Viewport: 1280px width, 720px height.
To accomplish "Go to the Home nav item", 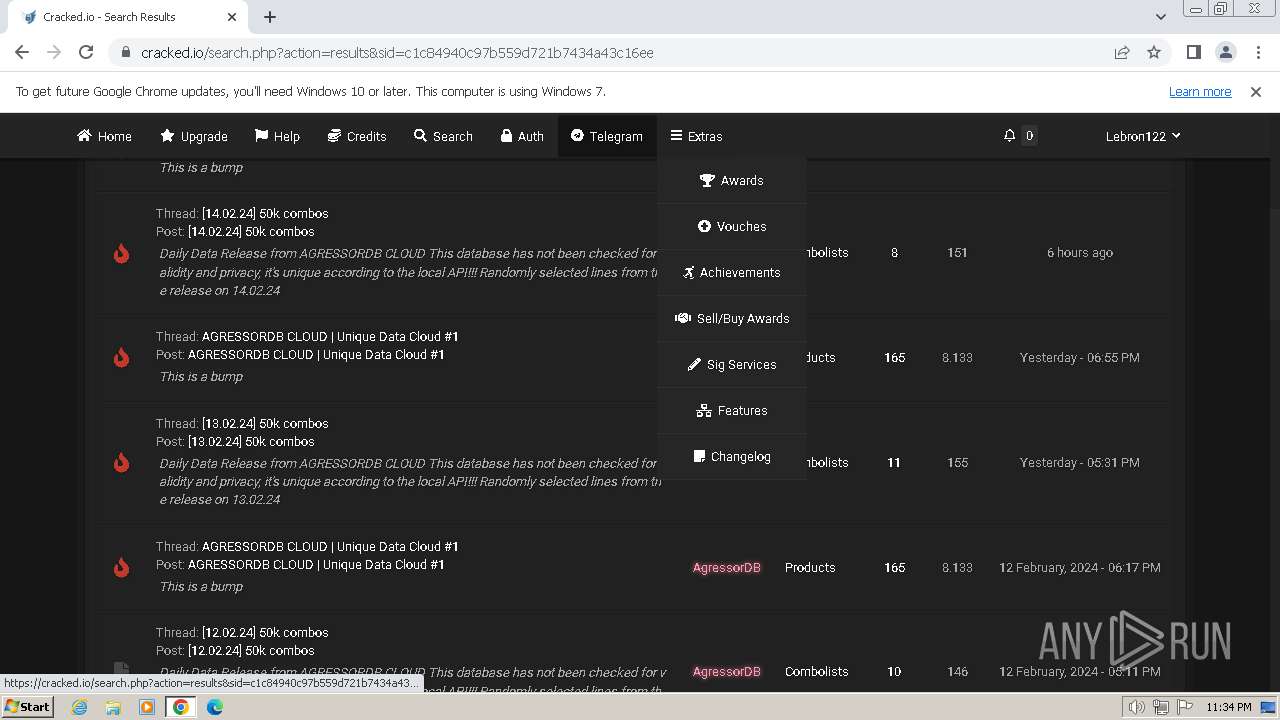I will [104, 136].
